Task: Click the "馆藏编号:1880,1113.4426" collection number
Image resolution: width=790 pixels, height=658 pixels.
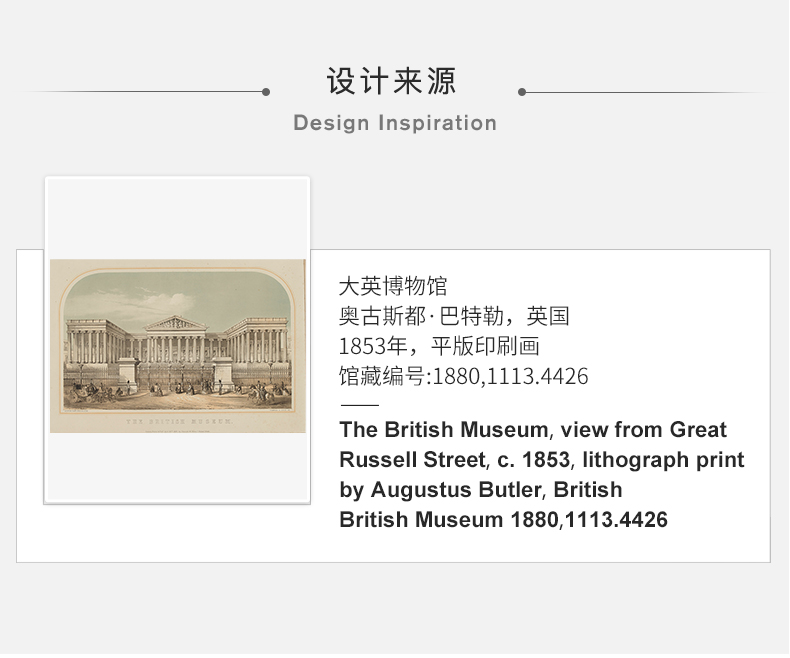Action: 464,377
